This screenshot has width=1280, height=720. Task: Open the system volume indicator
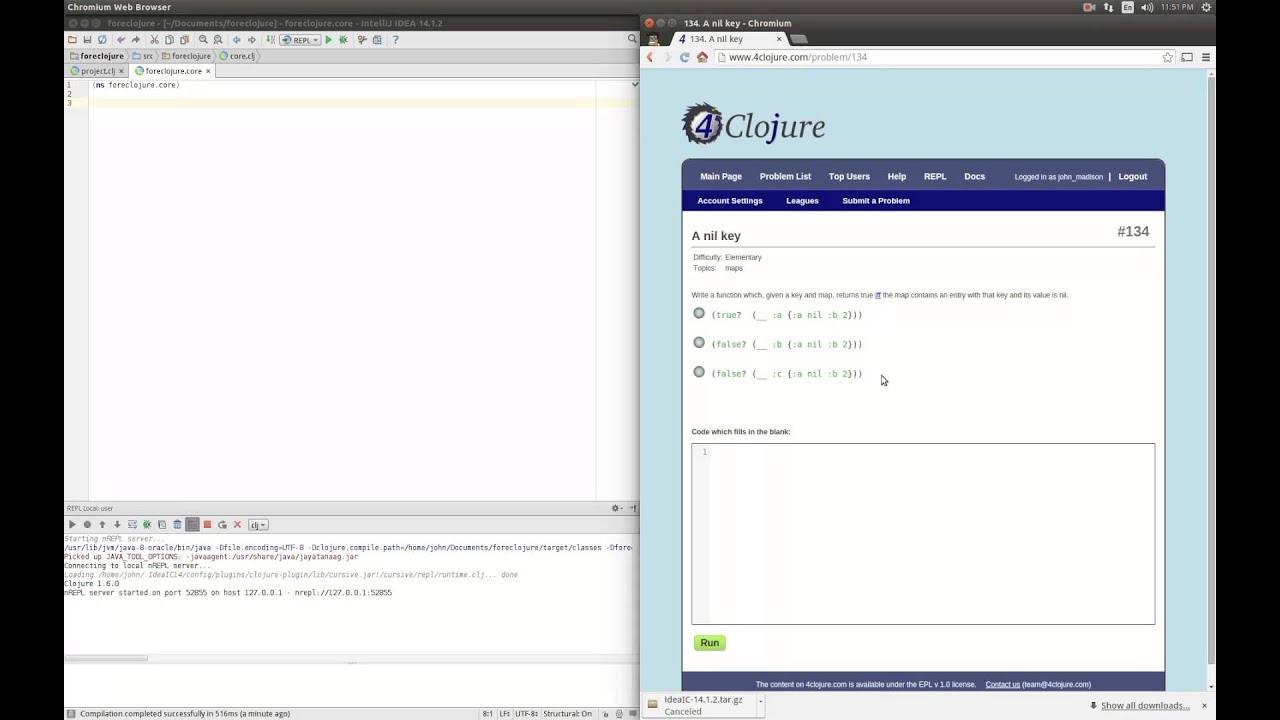click(1146, 7)
